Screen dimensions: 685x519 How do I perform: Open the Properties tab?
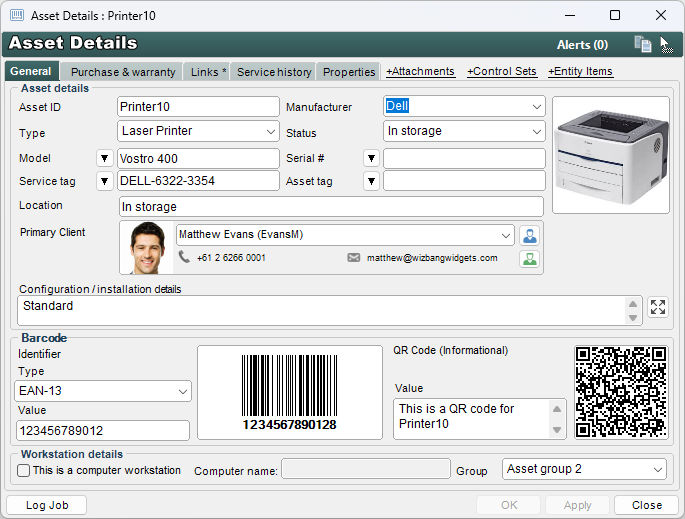[349, 72]
